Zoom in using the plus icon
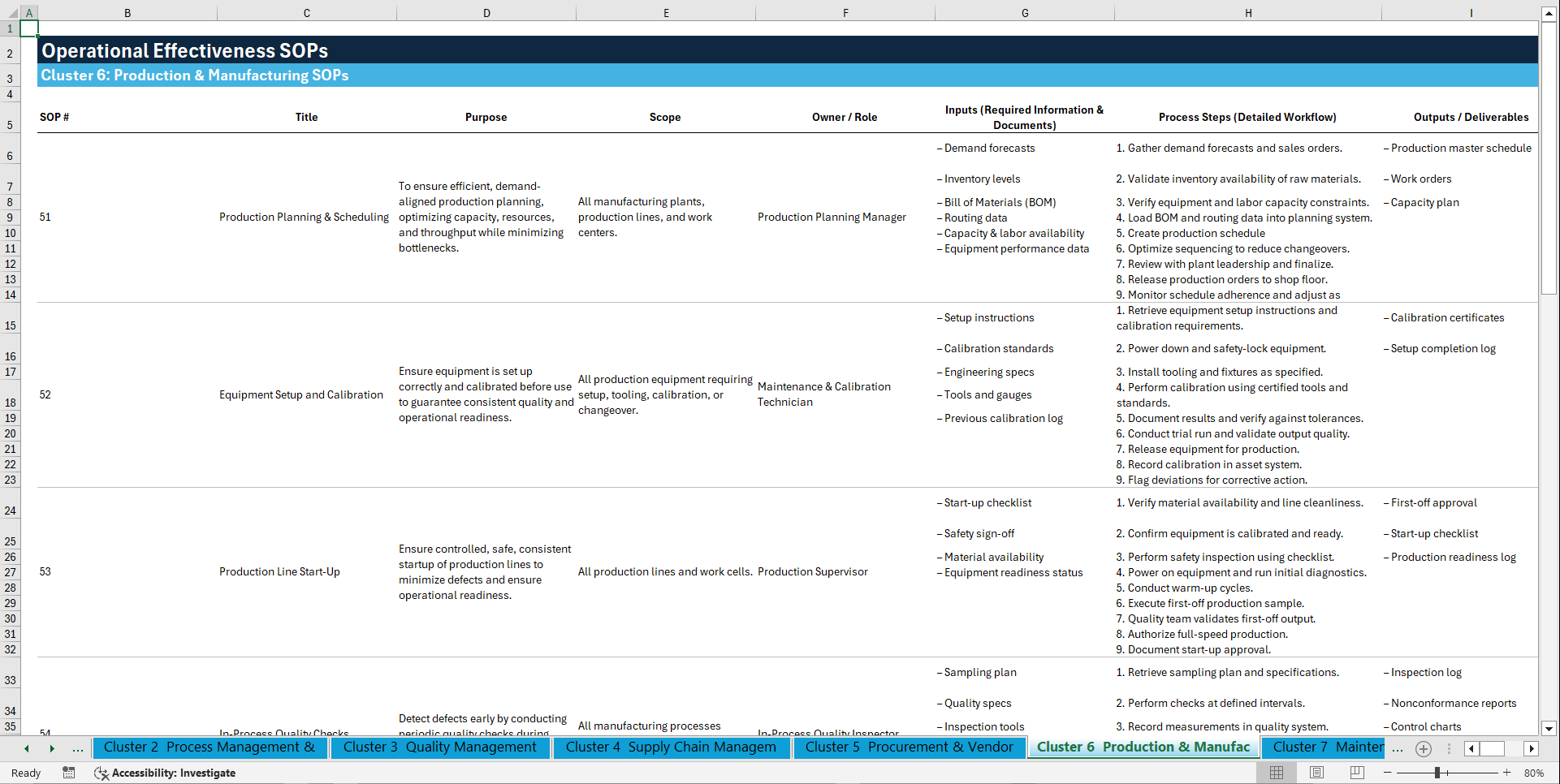The width and height of the screenshot is (1560, 784). point(1507,773)
